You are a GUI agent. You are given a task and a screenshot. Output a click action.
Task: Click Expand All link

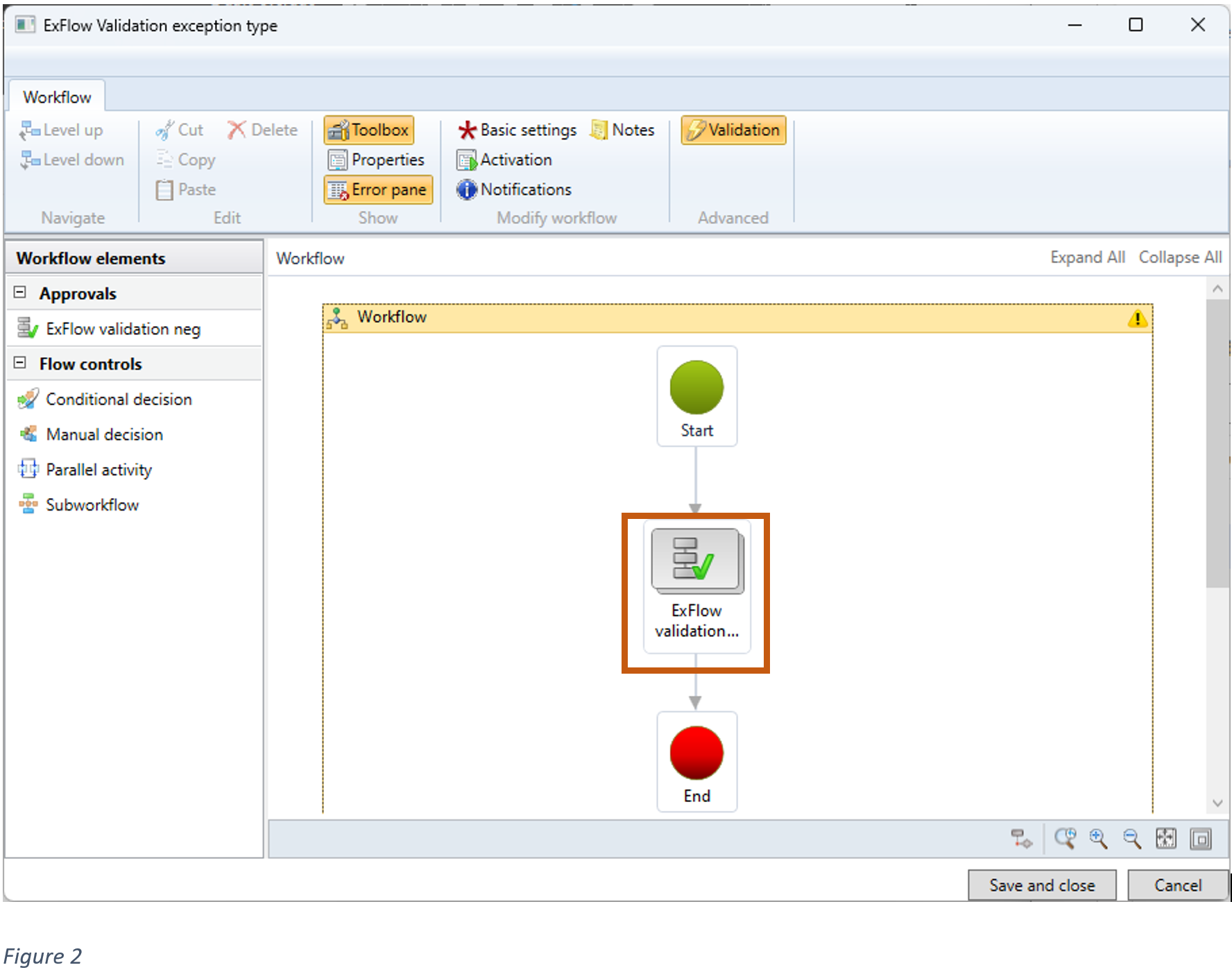coord(1087,257)
